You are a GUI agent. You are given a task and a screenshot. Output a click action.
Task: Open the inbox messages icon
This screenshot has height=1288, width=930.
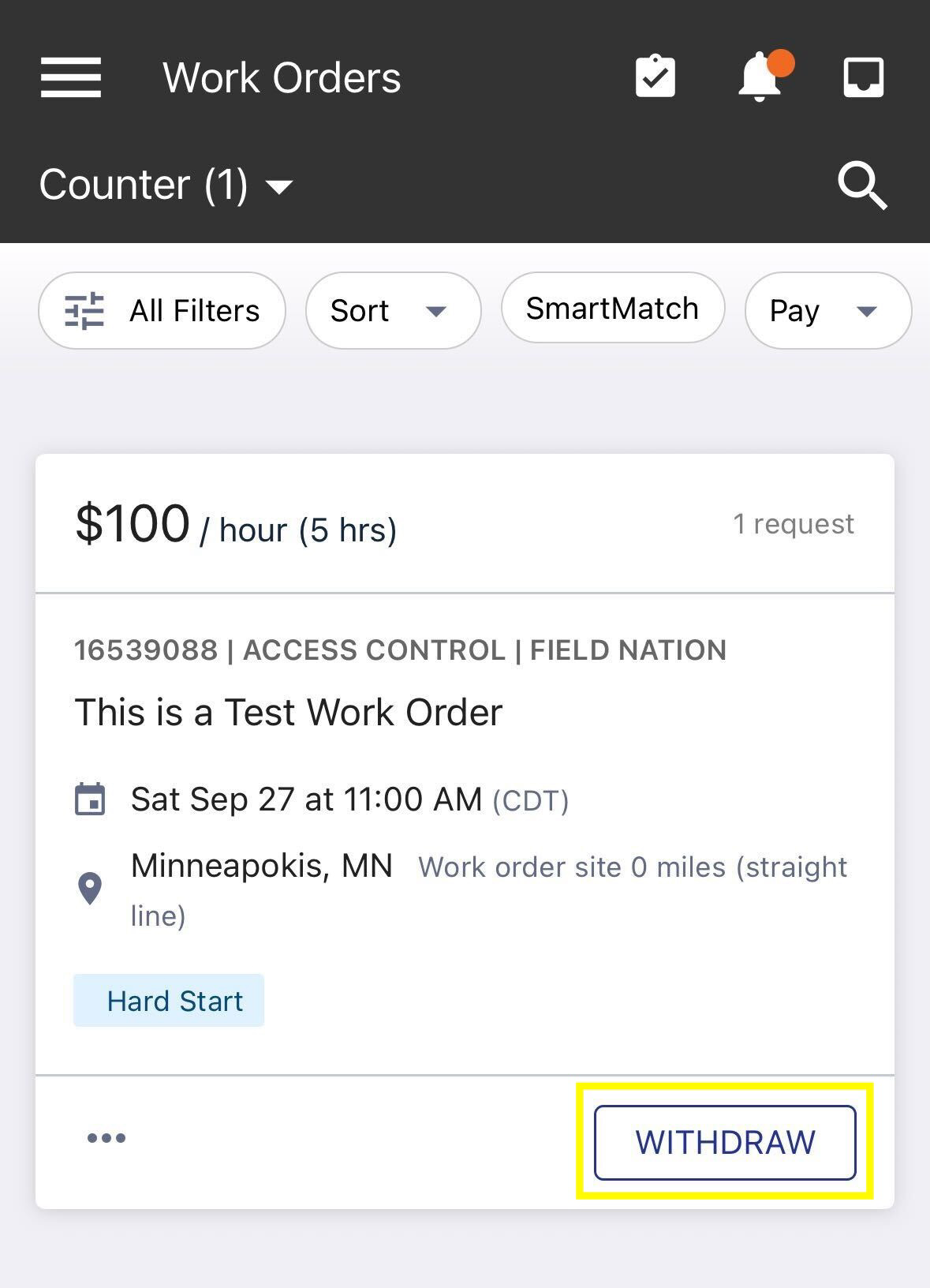pos(863,77)
